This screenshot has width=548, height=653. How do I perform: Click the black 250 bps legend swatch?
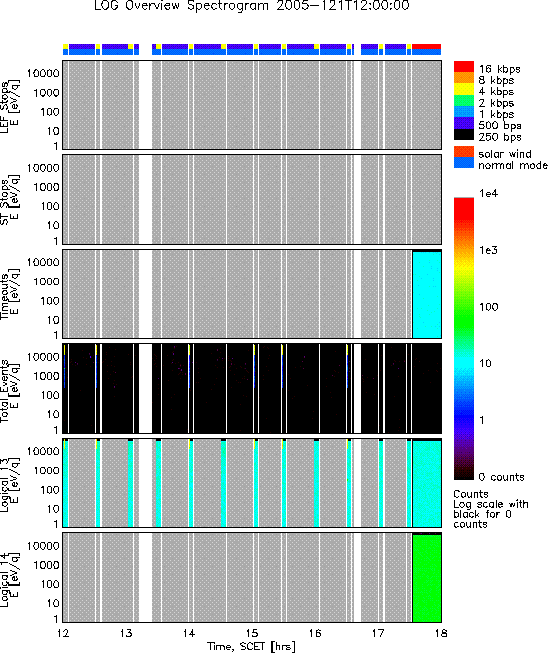[463, 134]
